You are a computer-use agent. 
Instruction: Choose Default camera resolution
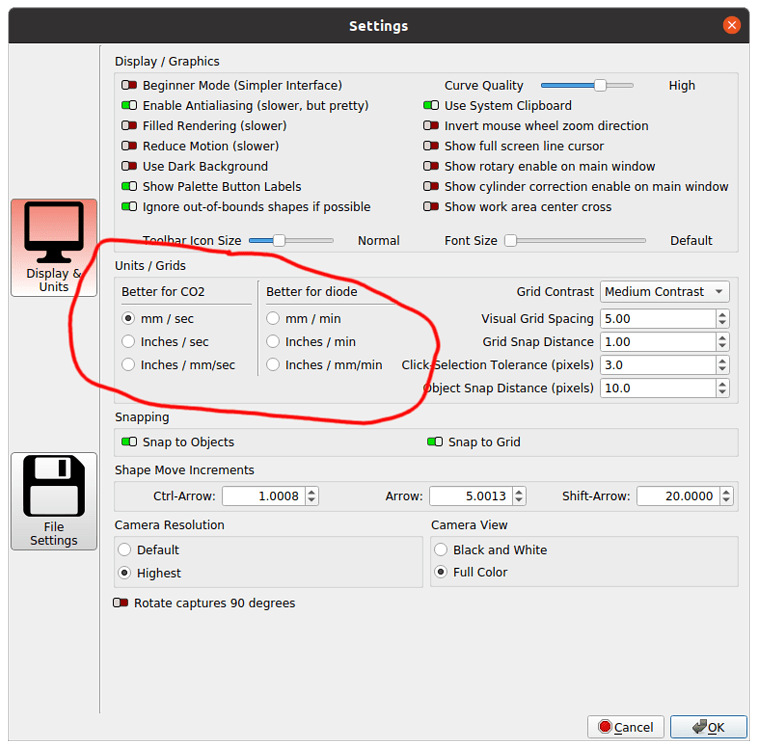(x=126, y=550)
